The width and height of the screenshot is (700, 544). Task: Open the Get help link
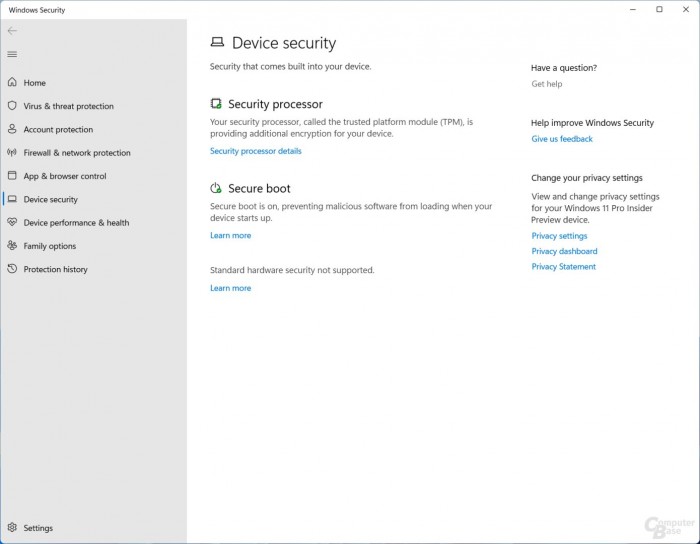pyautogui.click(x=547, y=84)
